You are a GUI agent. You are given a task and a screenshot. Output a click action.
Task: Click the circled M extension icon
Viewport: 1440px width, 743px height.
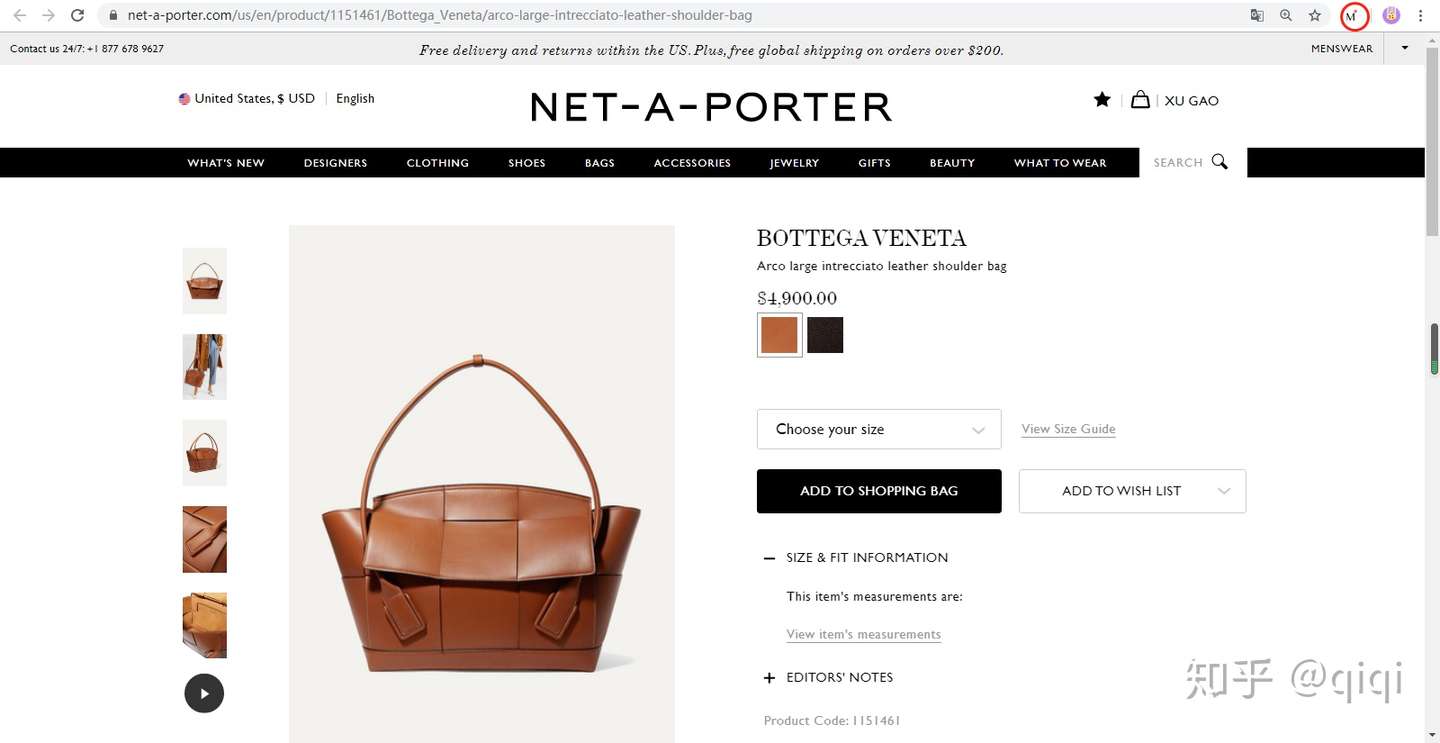(x=1353, y=16)
